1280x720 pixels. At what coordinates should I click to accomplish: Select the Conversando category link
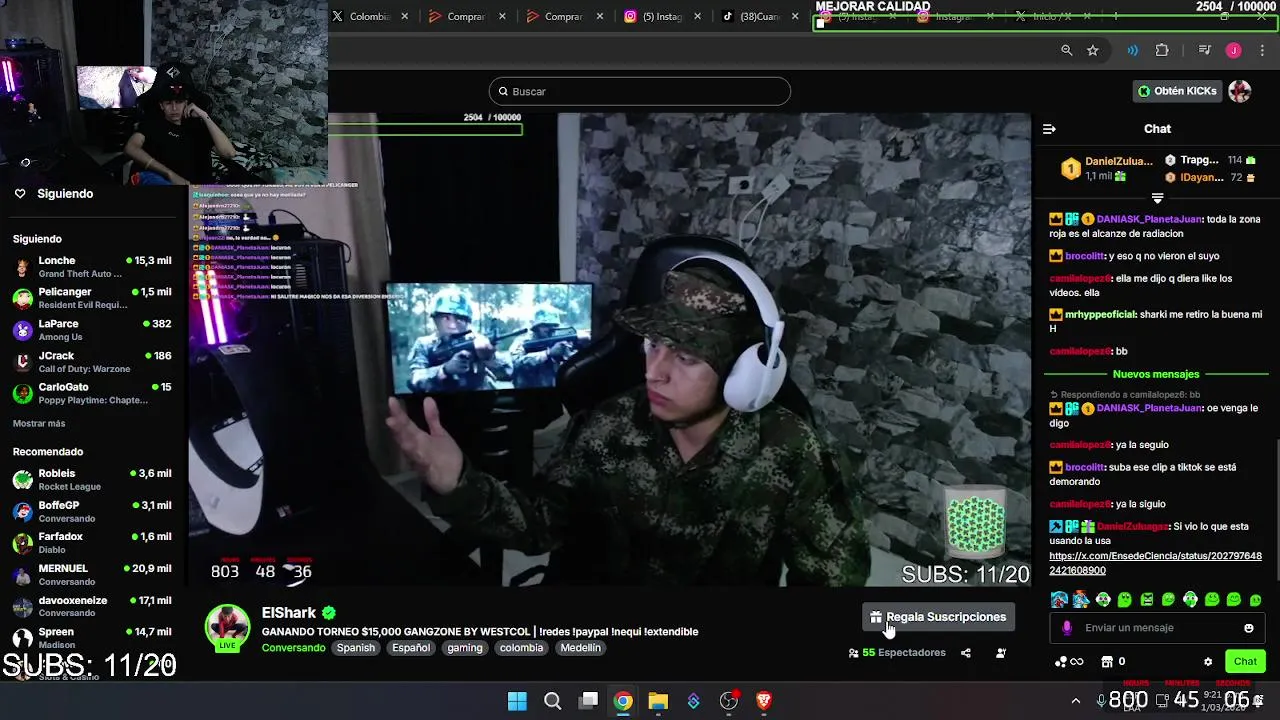pos(293,648)
